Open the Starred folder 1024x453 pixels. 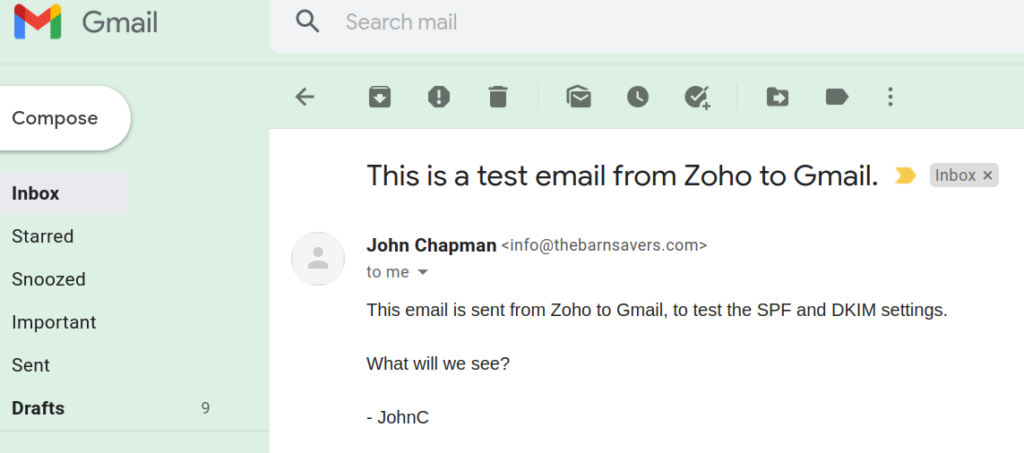pyautogui.click(x=42, y=236)
